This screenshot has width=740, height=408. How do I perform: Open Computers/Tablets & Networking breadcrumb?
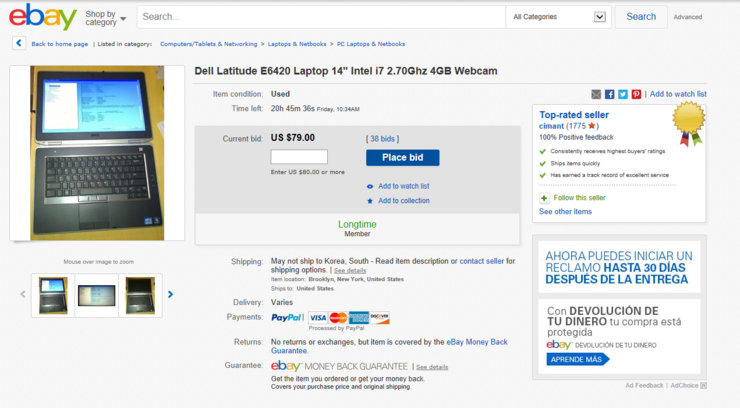pos(209,44)
